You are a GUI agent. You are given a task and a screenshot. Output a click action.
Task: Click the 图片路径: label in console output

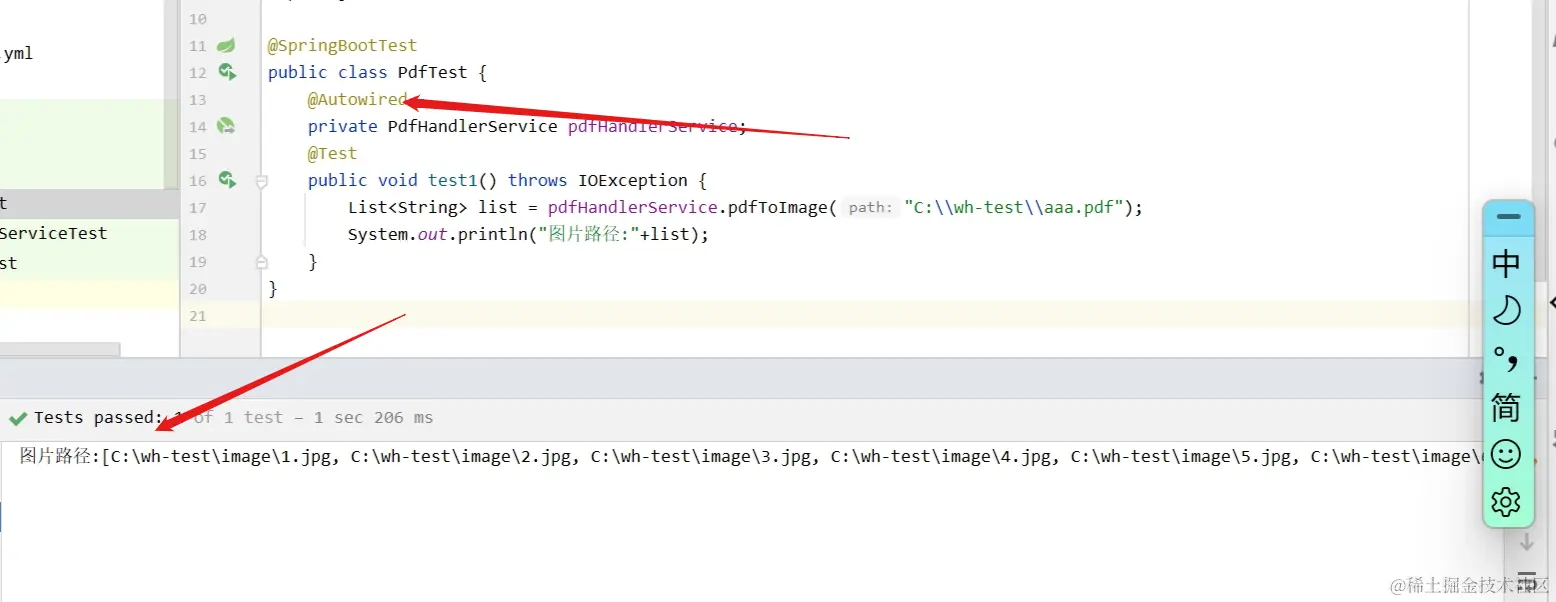tap(60, 456)
